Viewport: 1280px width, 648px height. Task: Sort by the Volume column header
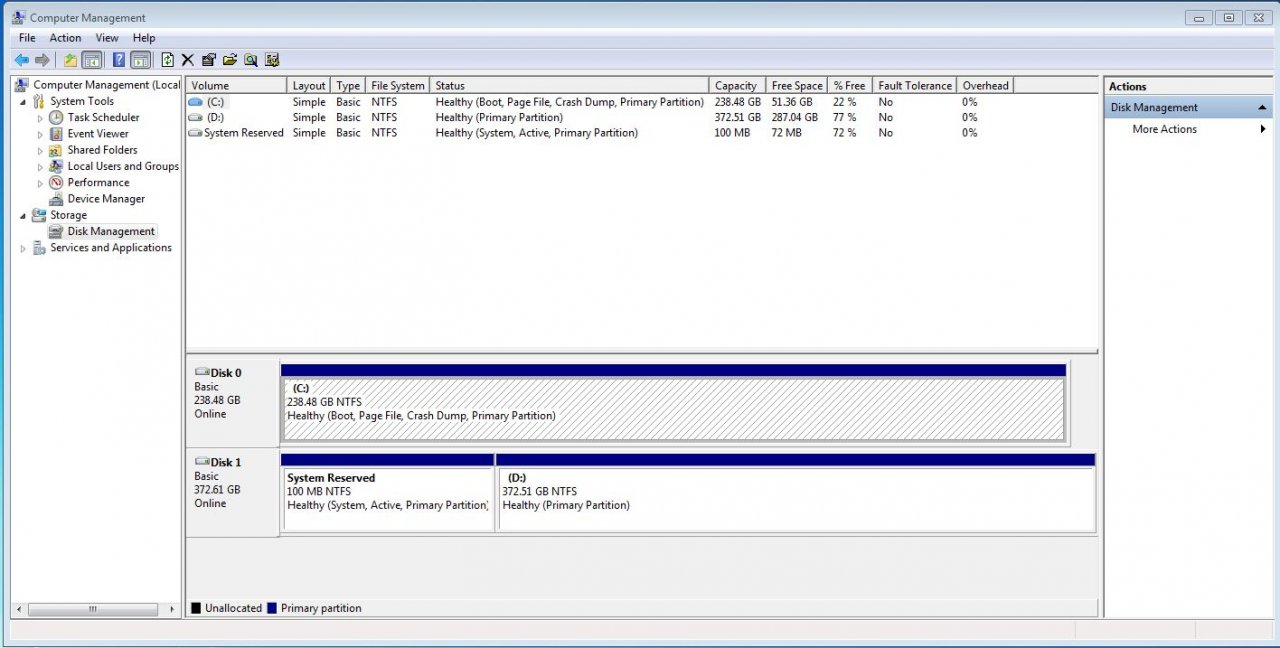[236, 86]
